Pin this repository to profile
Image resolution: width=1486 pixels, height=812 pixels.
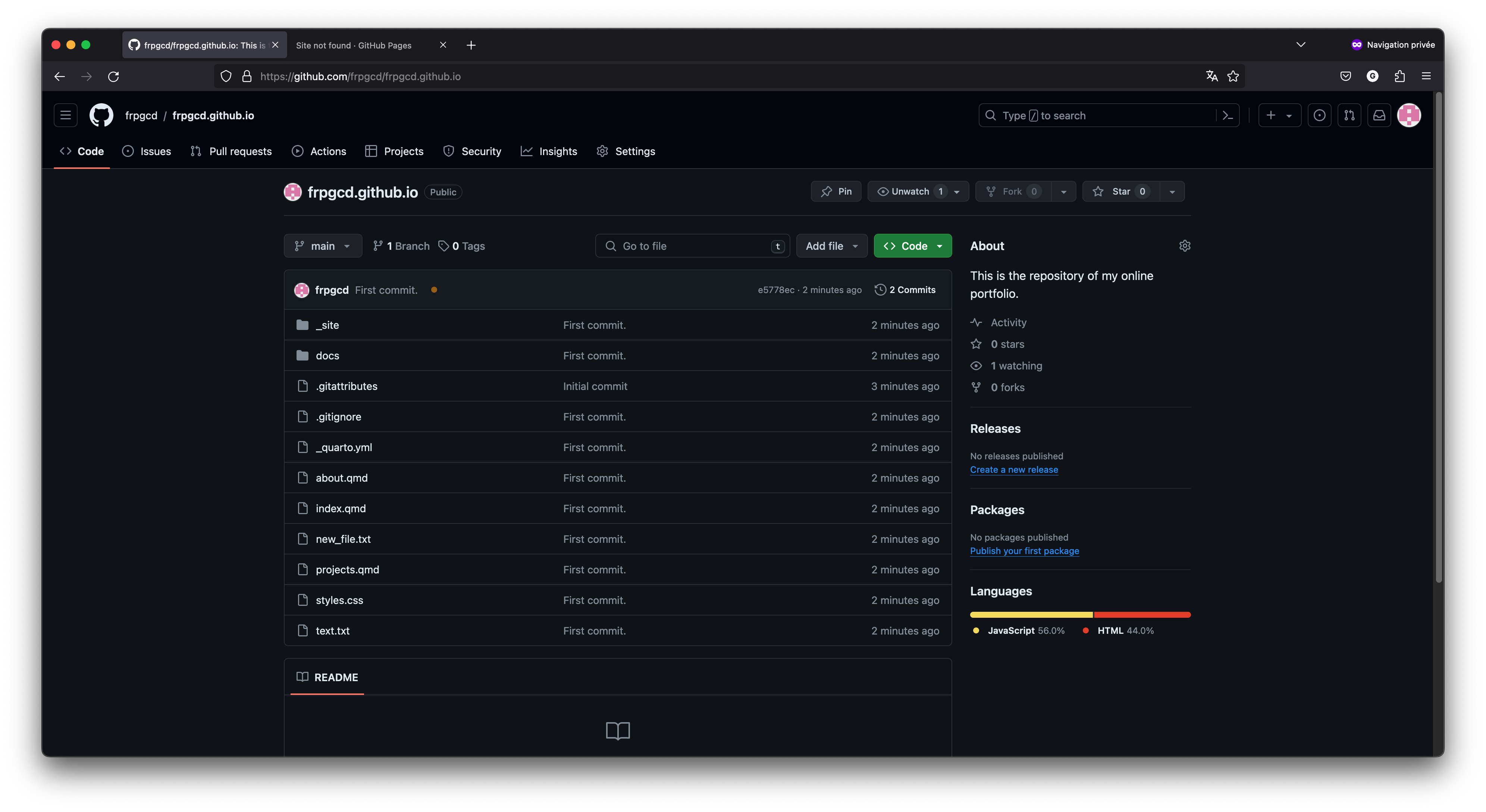836,192
